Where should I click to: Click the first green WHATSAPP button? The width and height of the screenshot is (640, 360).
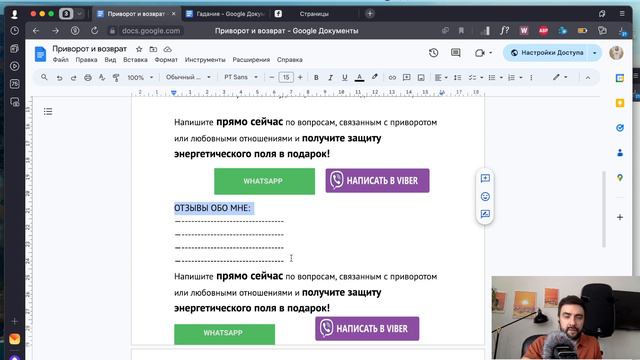point(264,181)
